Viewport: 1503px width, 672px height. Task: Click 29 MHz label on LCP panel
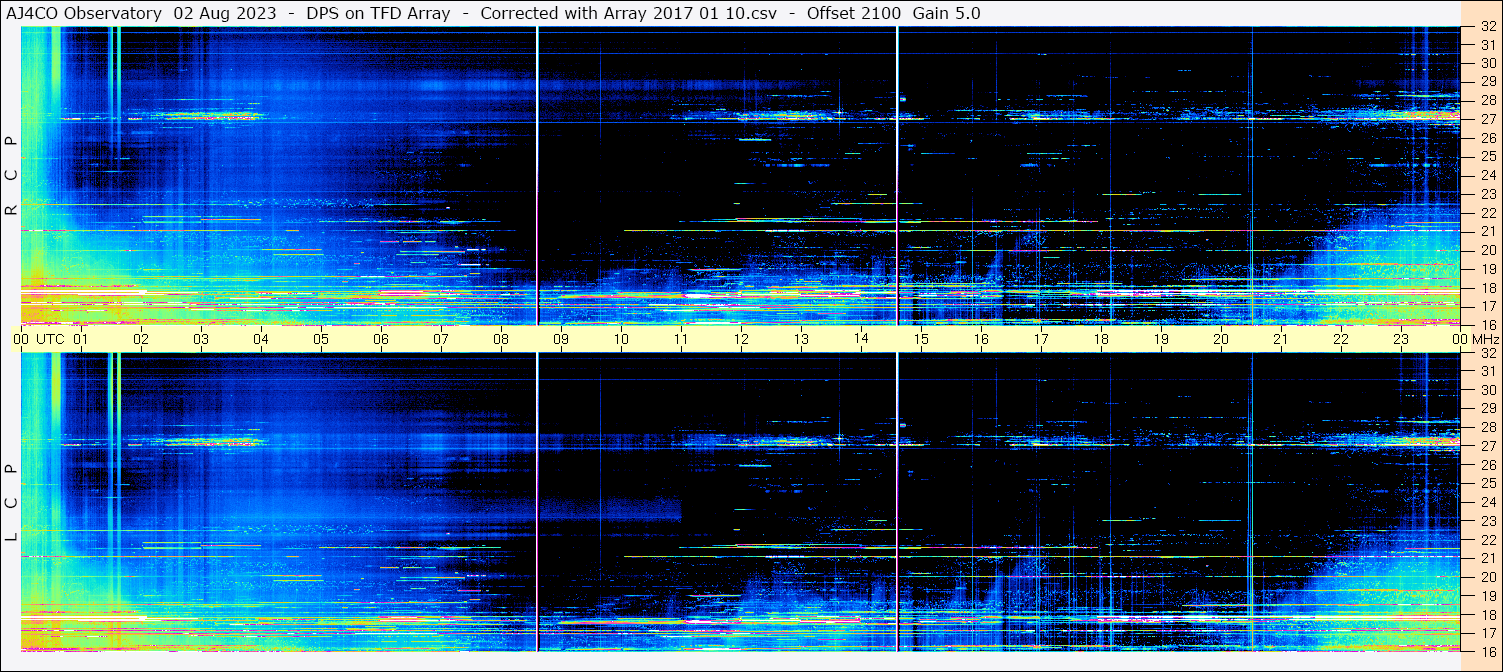pos(1488,409)
